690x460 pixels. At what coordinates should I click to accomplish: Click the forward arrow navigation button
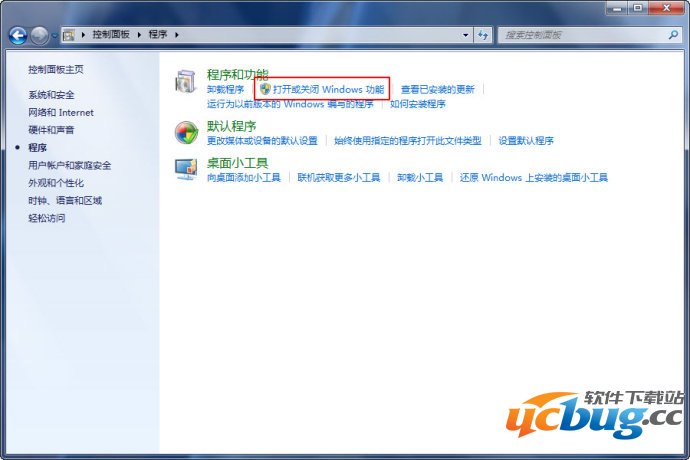pyautogui.click(x=40, y=35)
